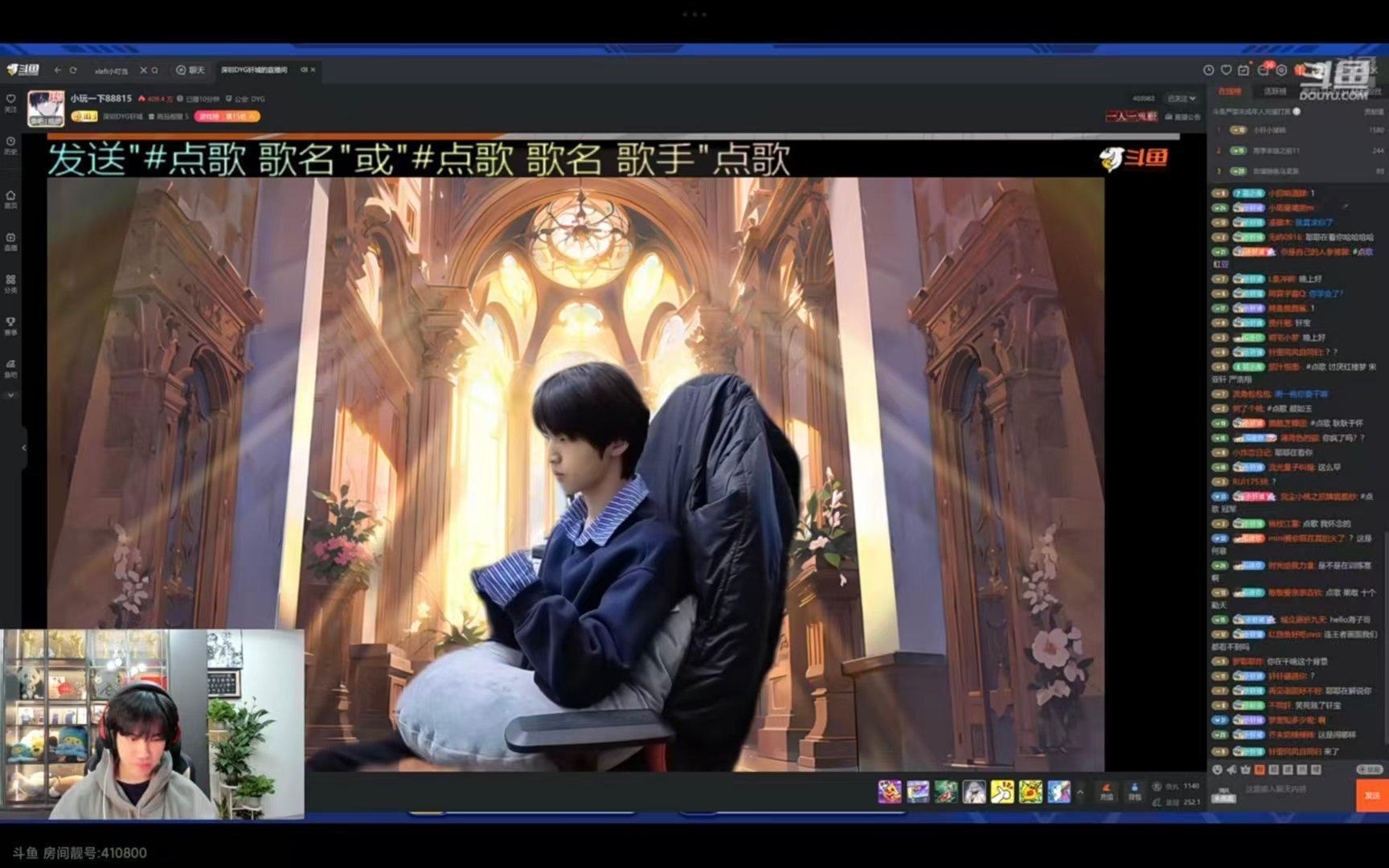Open the 直播公告 stream announcement
Viewport: 1389px width, 868px height.
pos(1182,117)
